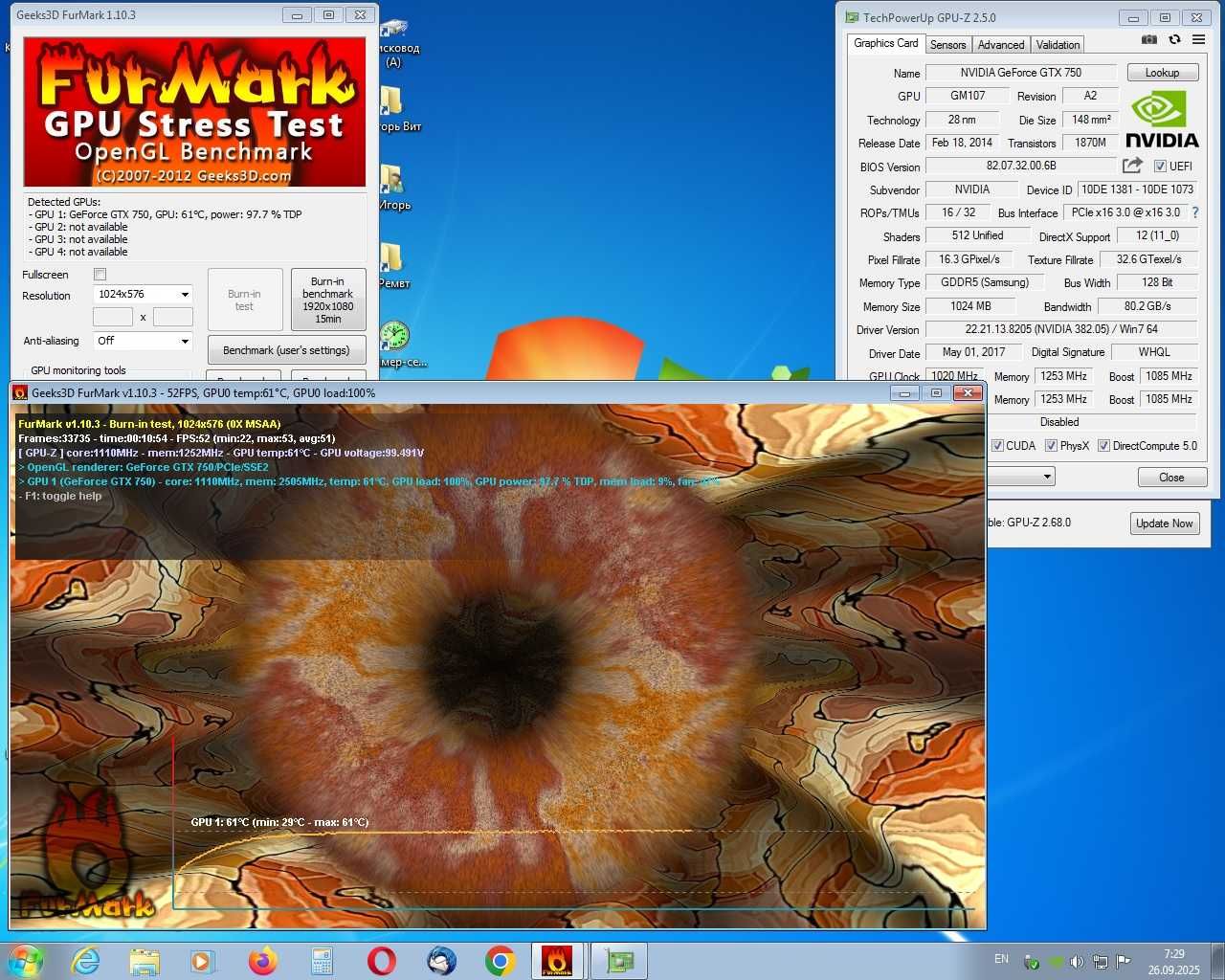The height and width of the screenshot is (980, 1225).
Task: Switch to the Sensors tab
Action: (948, 45)
